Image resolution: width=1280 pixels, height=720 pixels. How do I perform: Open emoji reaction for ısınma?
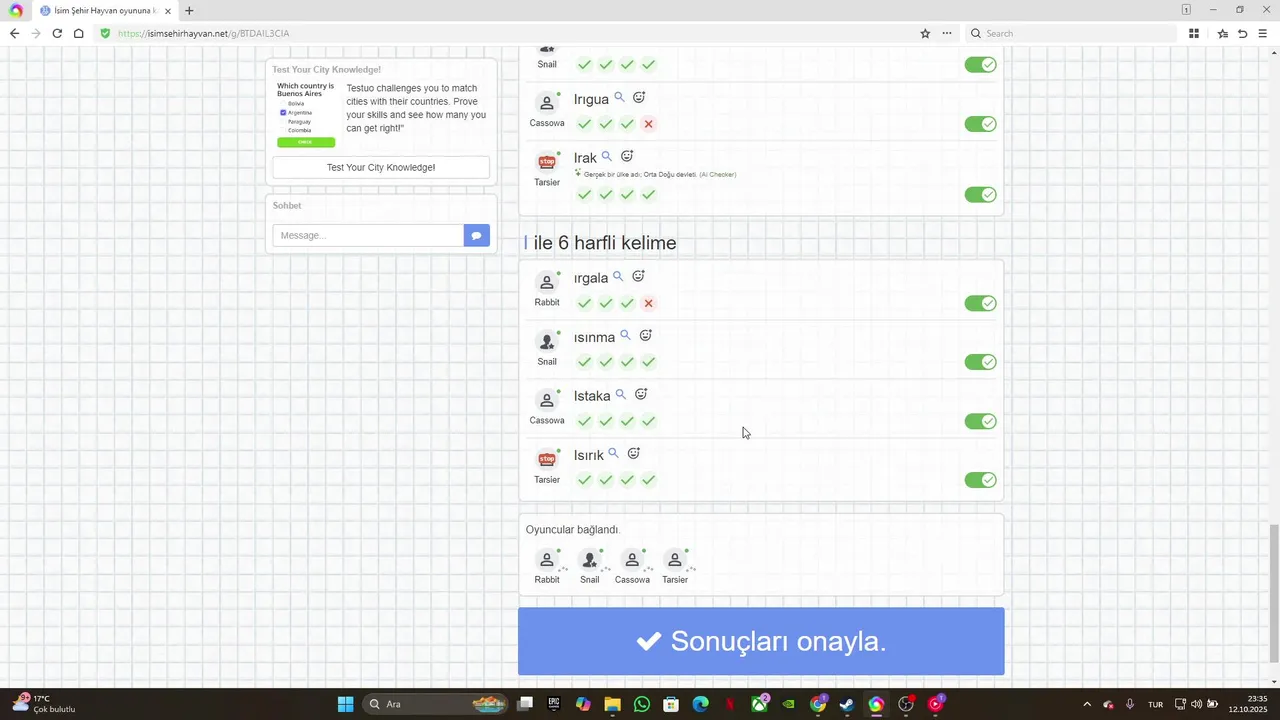tap(646, 335)
